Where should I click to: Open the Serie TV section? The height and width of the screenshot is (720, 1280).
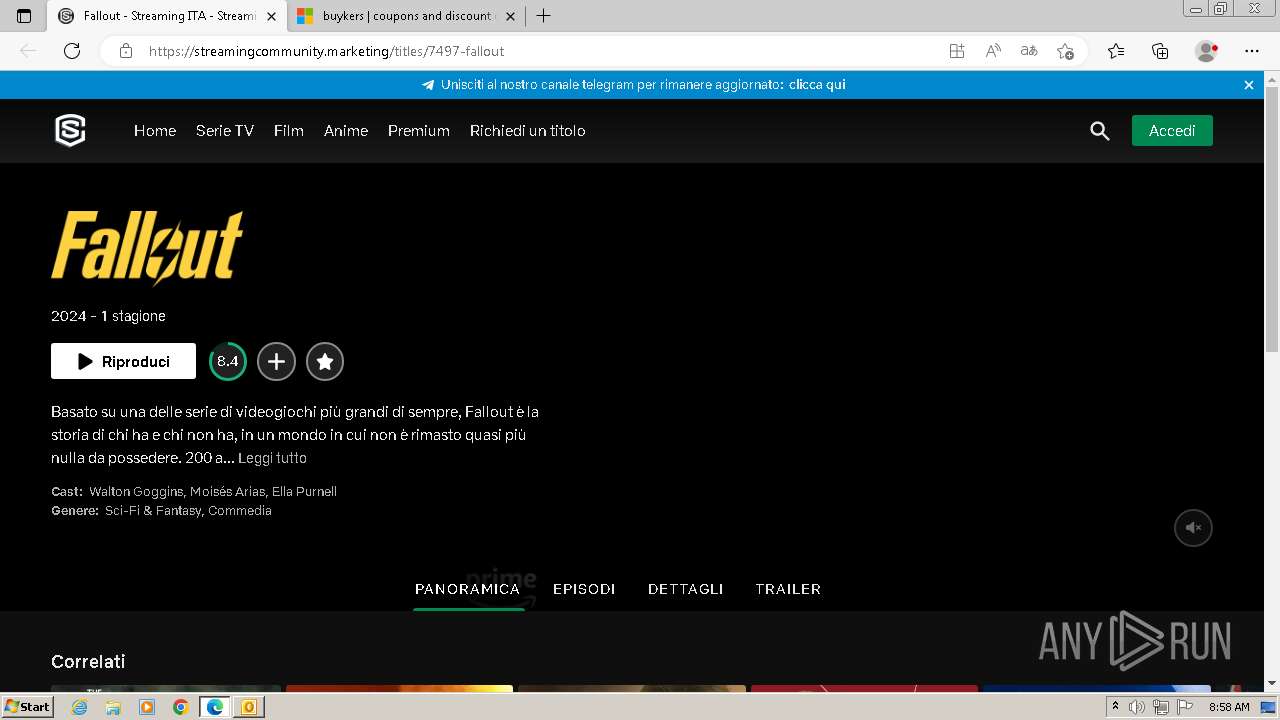(x=225, y=131)
